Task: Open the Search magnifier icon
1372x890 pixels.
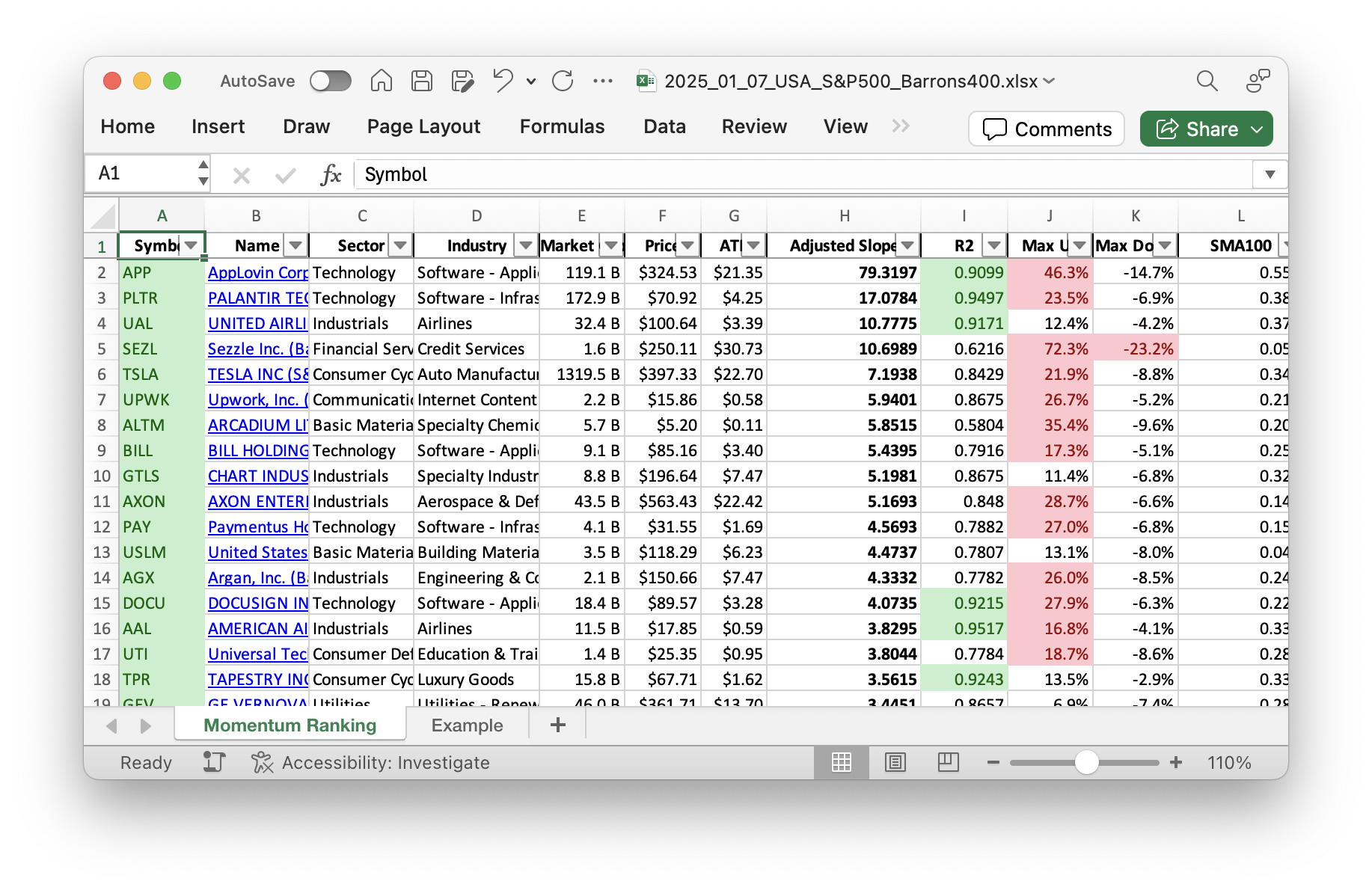Action: [1207, 81]
